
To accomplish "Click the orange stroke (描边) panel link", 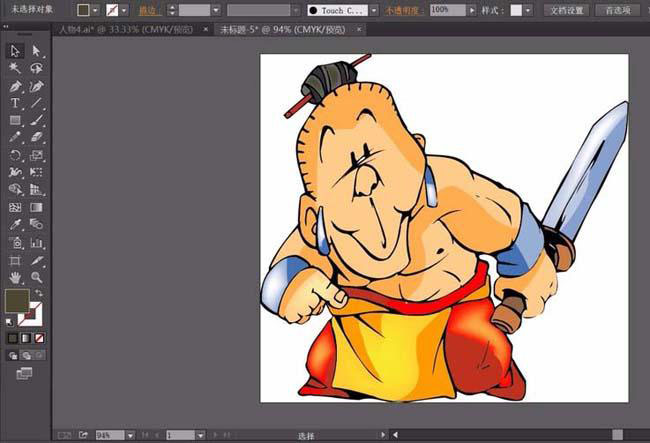I will click(150, 10).
